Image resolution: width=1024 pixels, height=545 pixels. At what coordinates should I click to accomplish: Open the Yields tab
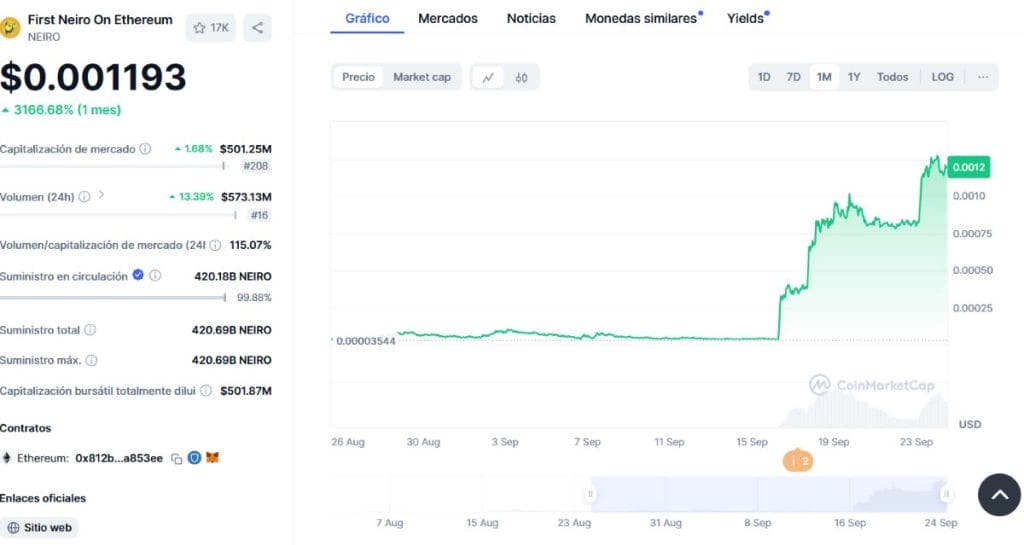746,18
